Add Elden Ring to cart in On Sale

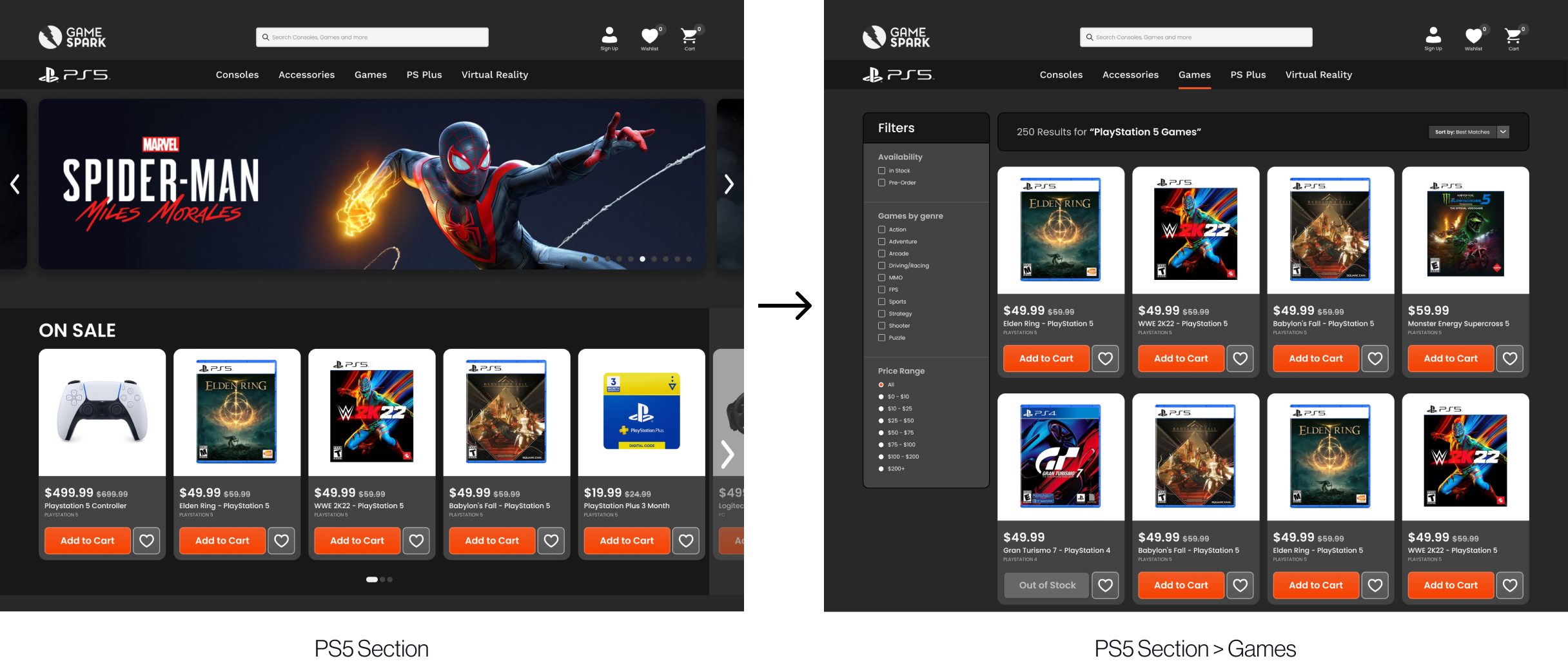[222, 540]
